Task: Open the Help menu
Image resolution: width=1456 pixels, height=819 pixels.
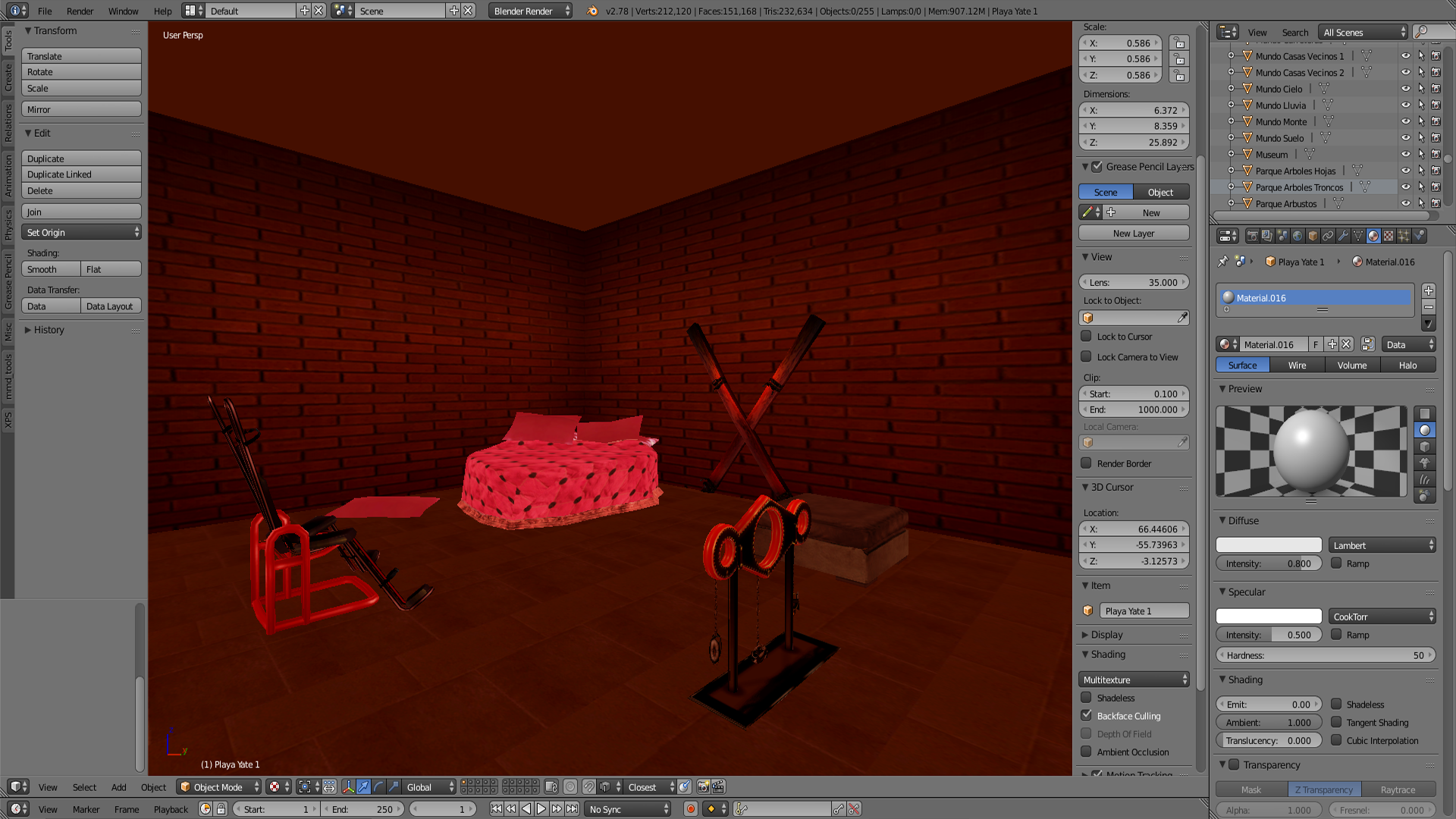Action: coord(162,11)
